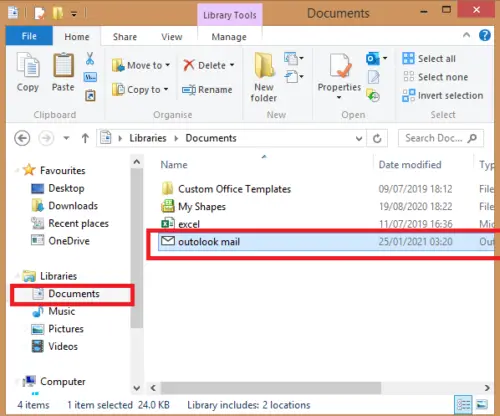Open the Easy access icon menu
Viewport: 500px width, 416px height.
(x=294, y=77)
